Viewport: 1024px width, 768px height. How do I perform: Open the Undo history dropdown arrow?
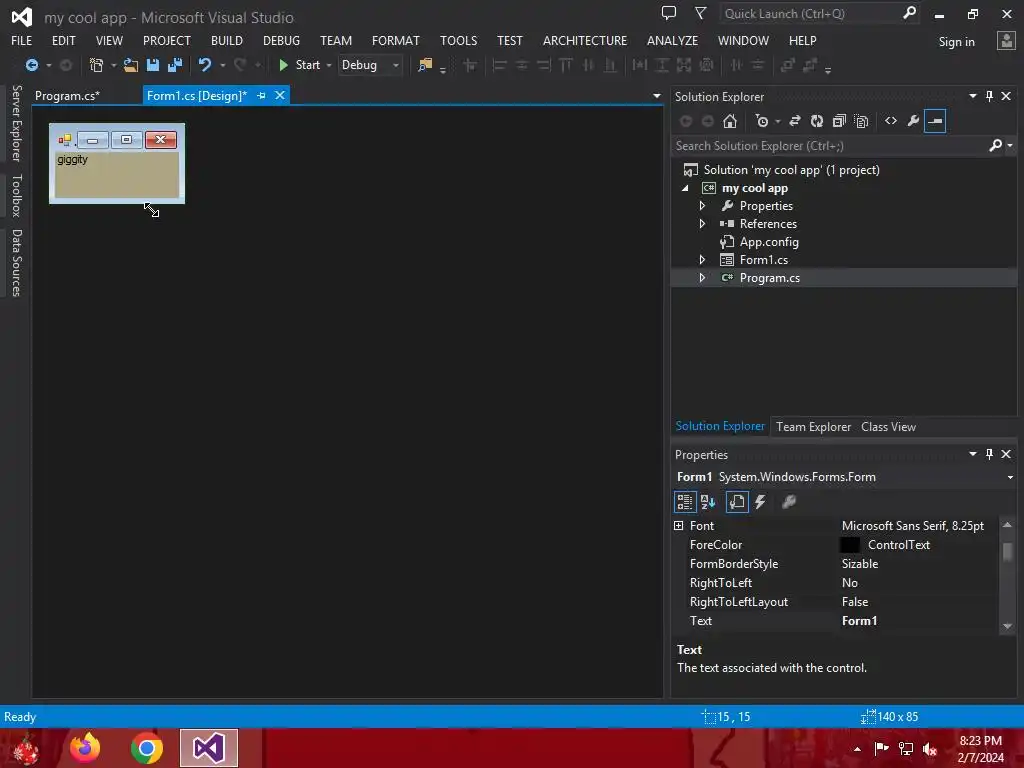pos(223,65)
